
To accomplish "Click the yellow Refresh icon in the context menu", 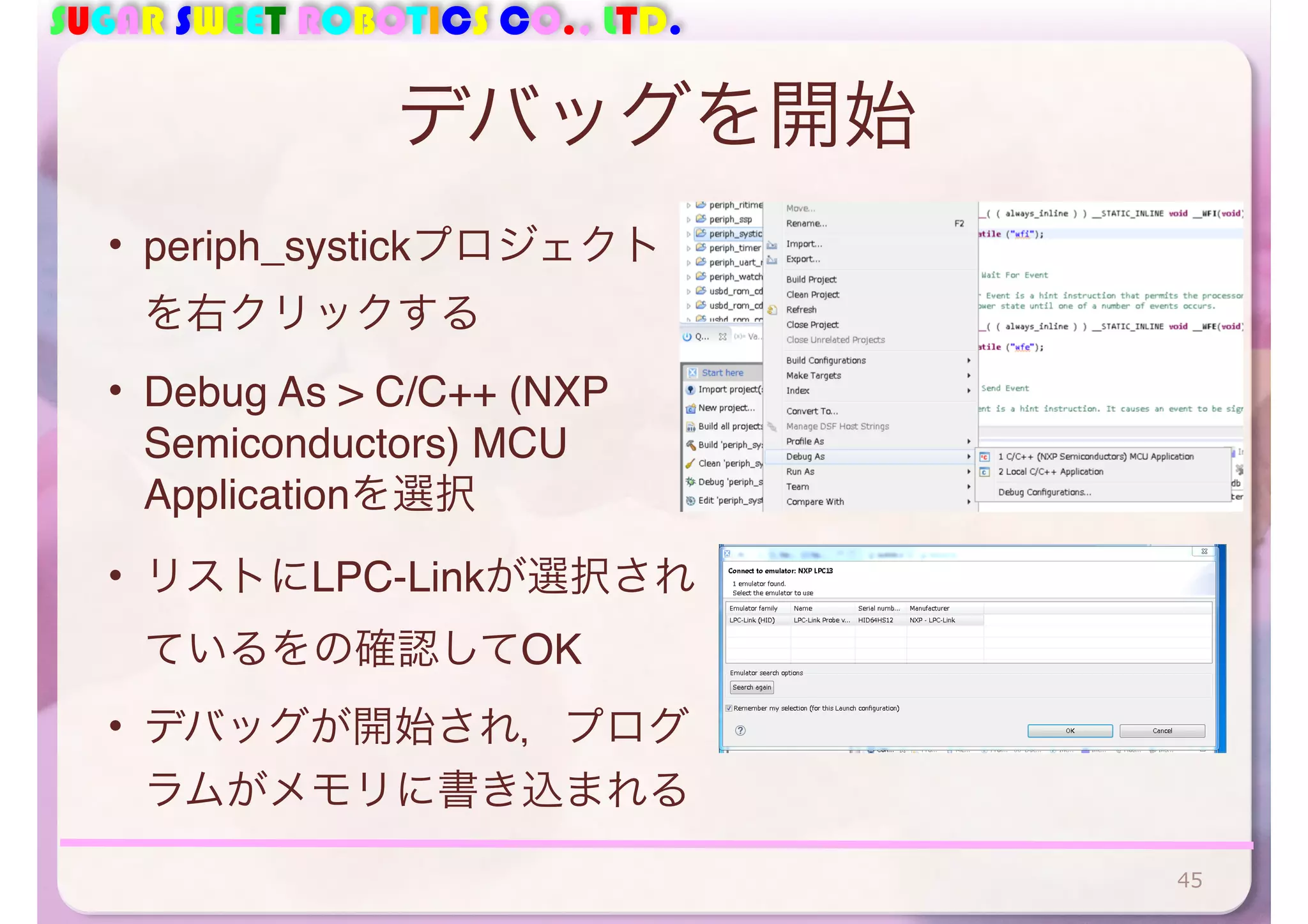I will [772, 310].
